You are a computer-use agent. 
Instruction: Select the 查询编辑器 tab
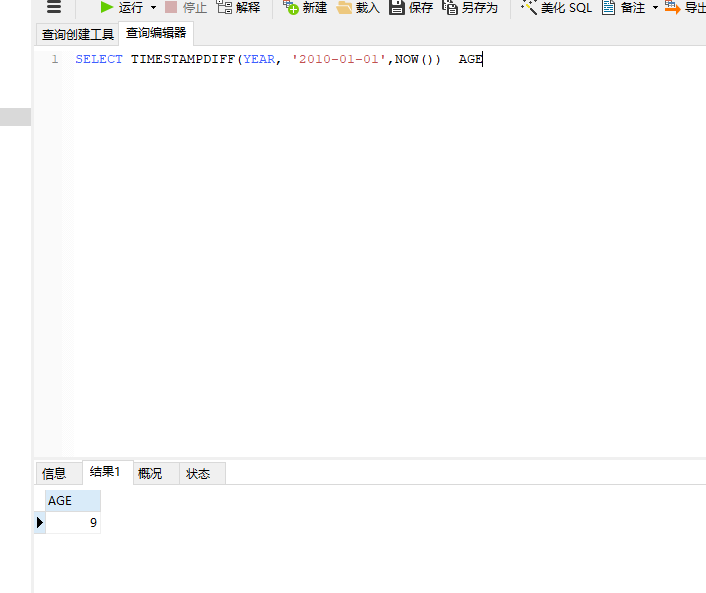click(x=156, y=33)
